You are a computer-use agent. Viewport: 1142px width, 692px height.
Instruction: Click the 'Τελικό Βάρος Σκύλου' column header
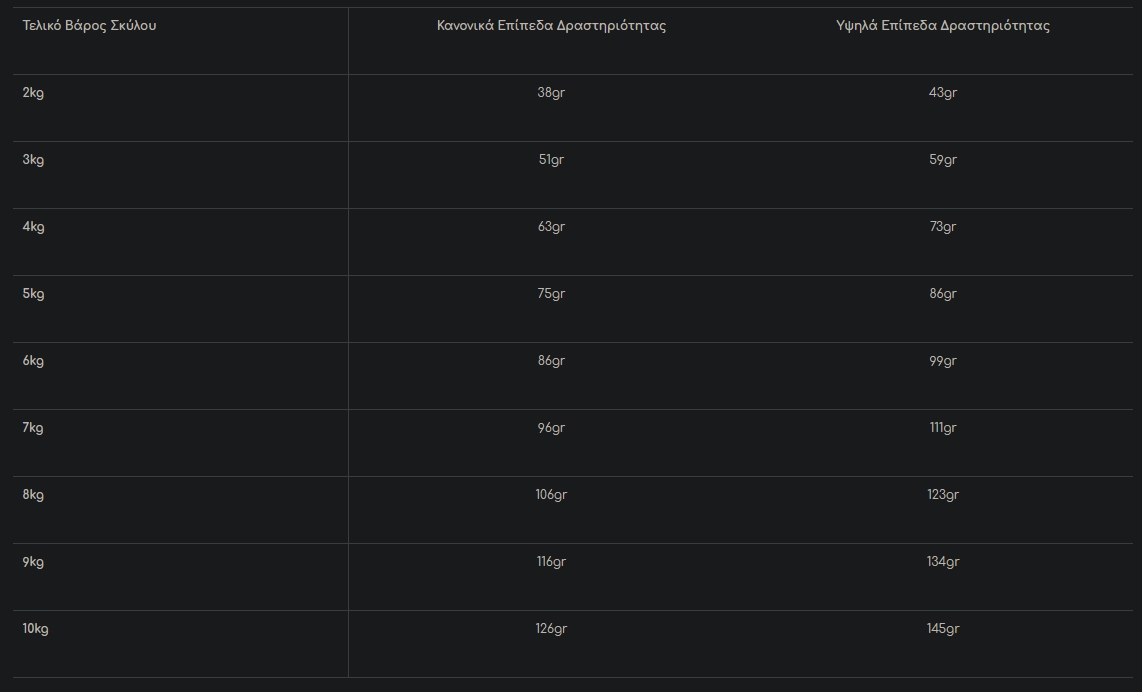click(90, 25)
